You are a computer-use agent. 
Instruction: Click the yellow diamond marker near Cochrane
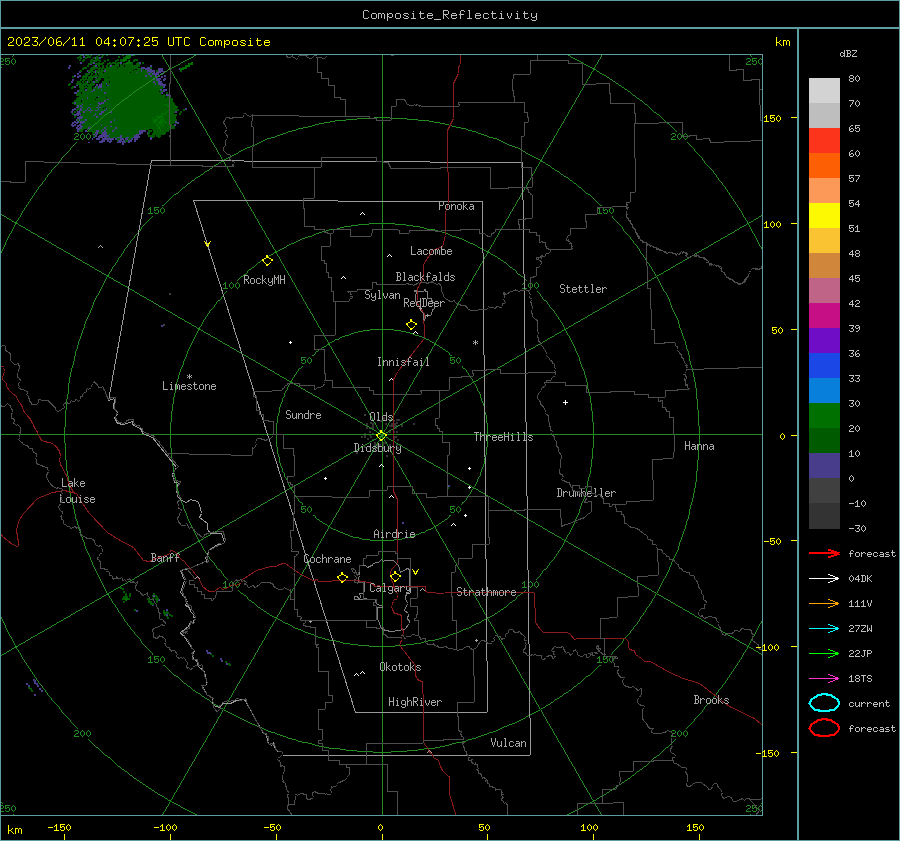tap(343, 577)
